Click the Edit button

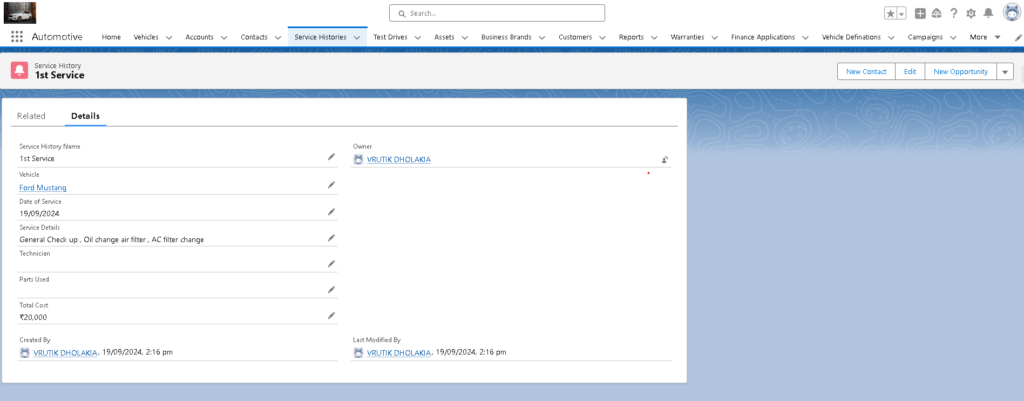pos(910,71)
